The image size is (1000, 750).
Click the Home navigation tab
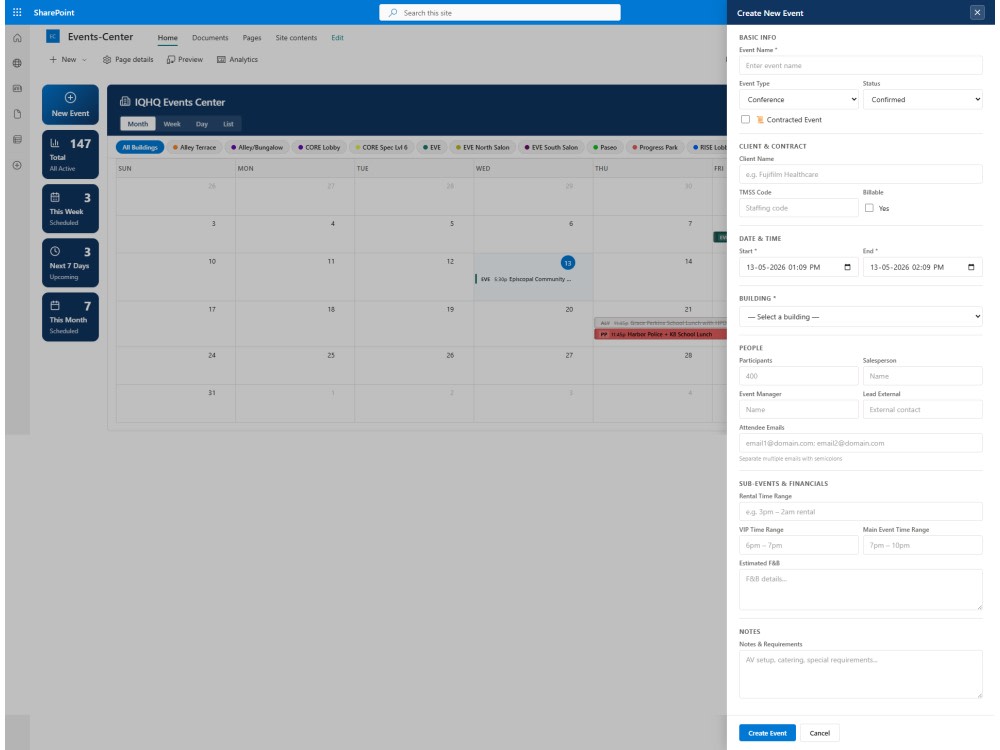pyautogui.click(x=168, y=38)
